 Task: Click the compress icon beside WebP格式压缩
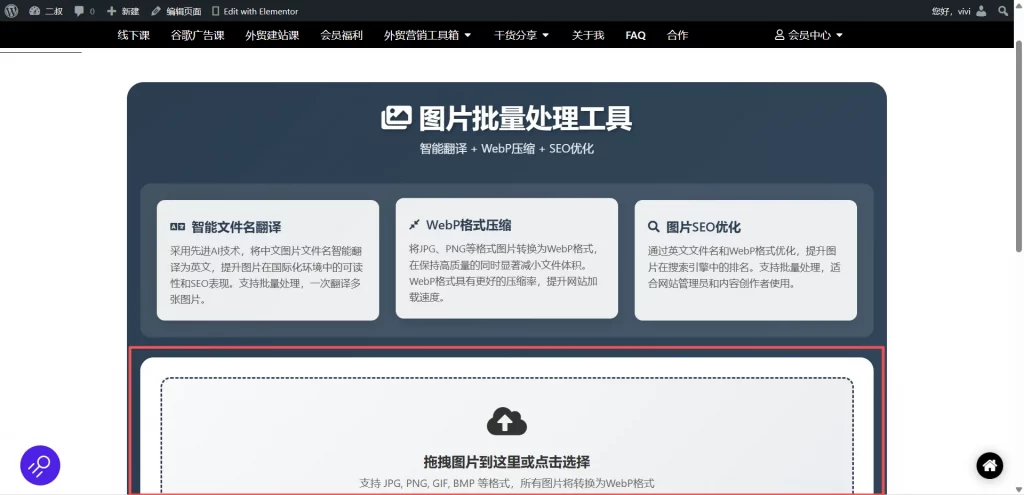point(414,225)
